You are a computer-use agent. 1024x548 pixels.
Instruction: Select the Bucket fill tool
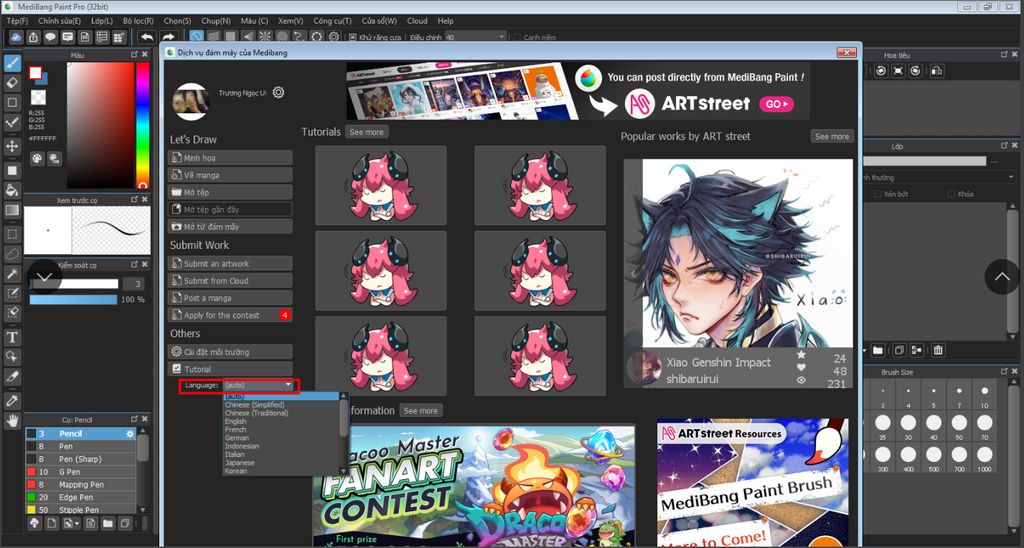pos(13,189)
